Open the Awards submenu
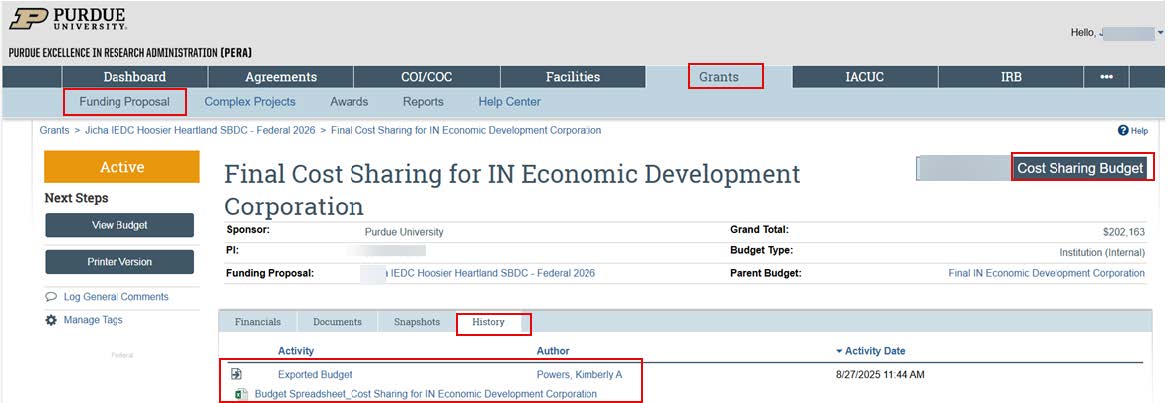This screenshot has height=403, width=1173. 349,102
